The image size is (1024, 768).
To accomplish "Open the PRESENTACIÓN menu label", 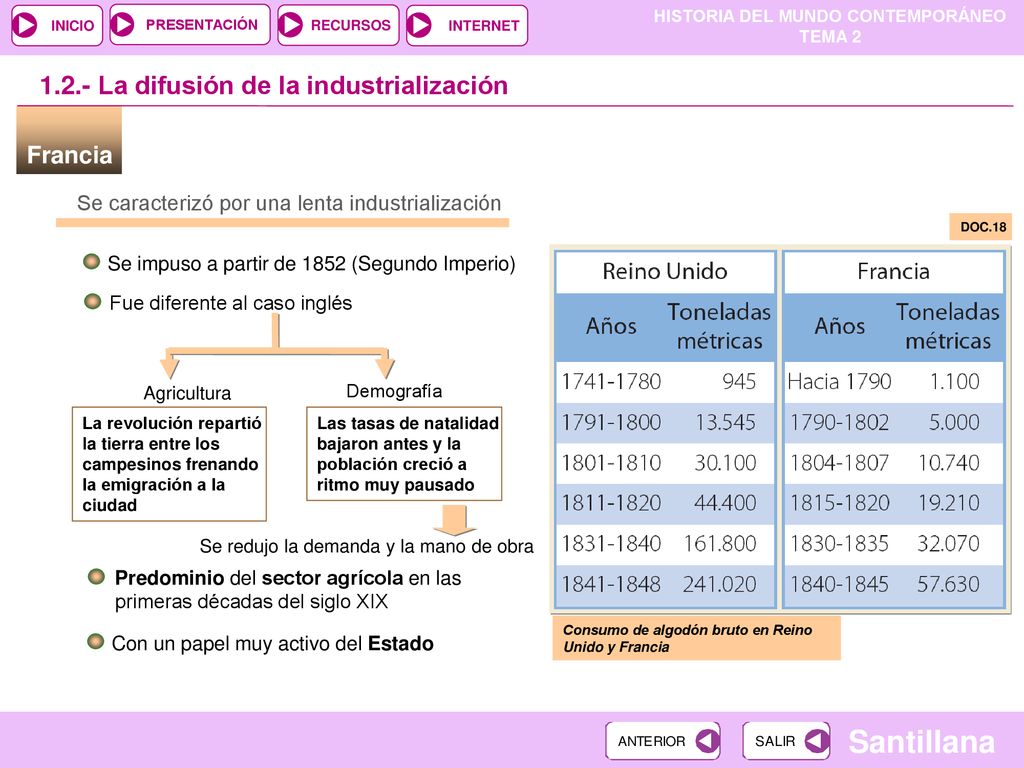I will (202, 25).
